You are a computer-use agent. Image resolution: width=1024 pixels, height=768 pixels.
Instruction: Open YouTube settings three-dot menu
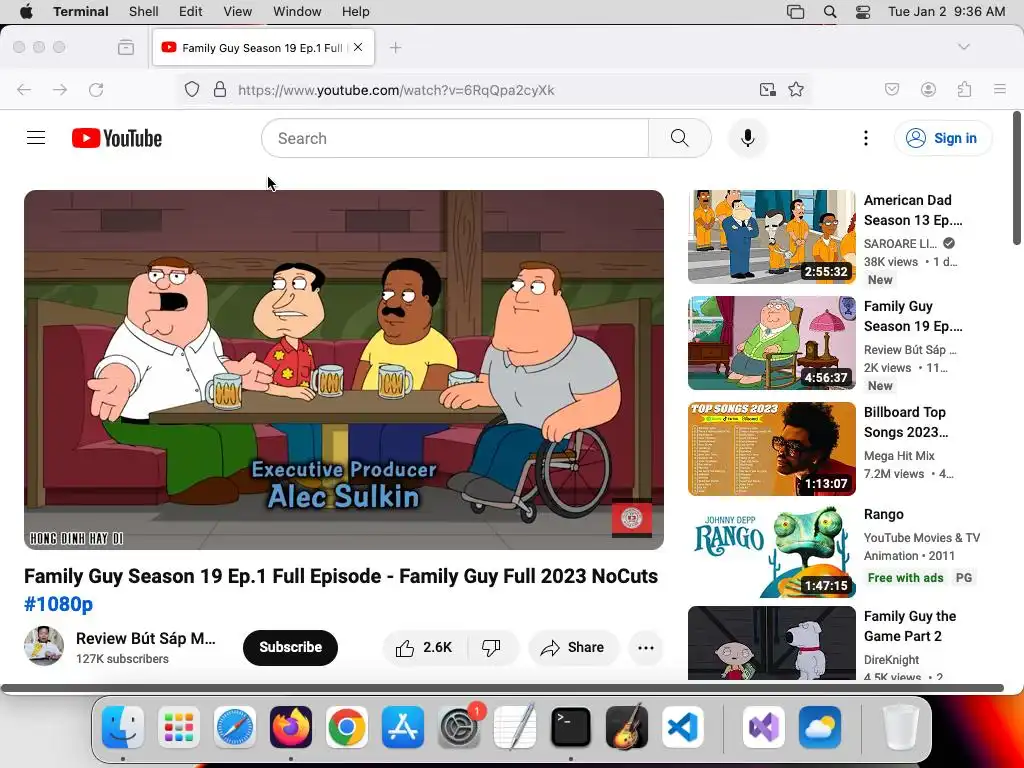pyautogui.click(x=865, y=138)
